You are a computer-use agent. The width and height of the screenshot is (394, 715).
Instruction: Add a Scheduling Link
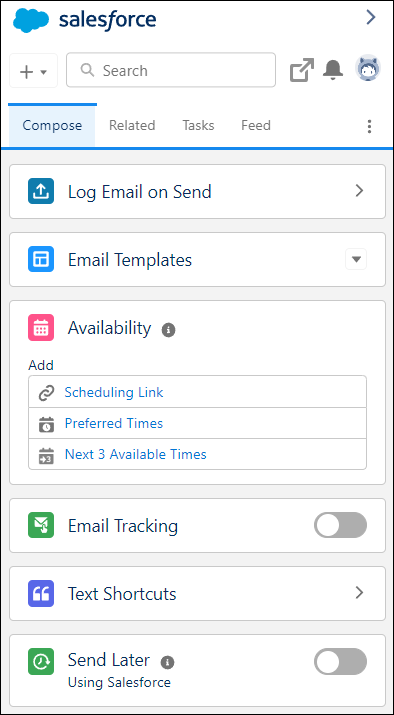[x=114, y=392]
